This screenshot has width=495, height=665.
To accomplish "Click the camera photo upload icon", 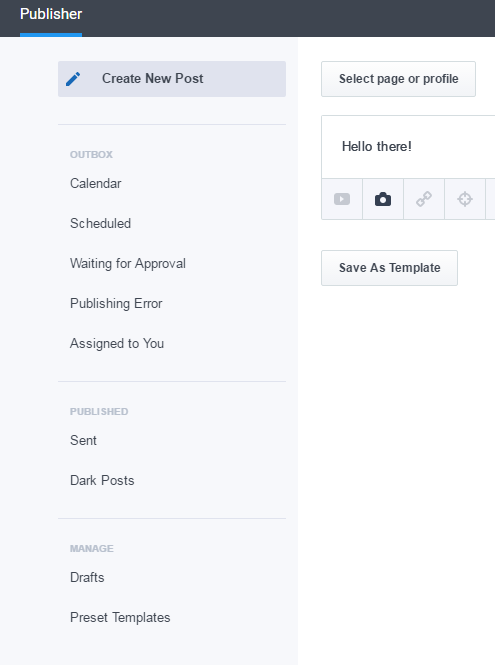I will (x=383, y=199).
